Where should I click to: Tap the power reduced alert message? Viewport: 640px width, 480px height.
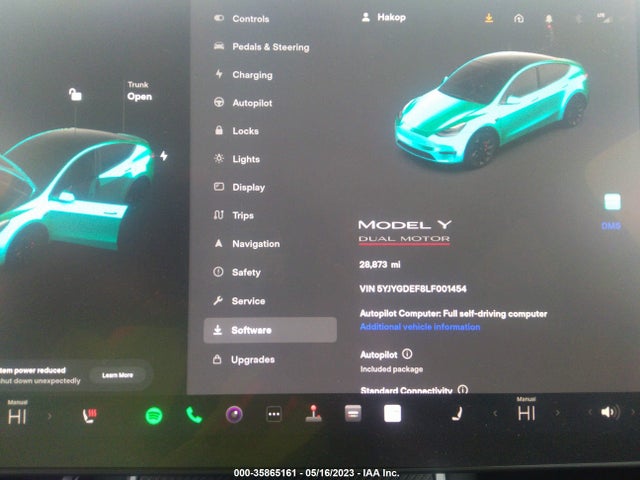40,376
